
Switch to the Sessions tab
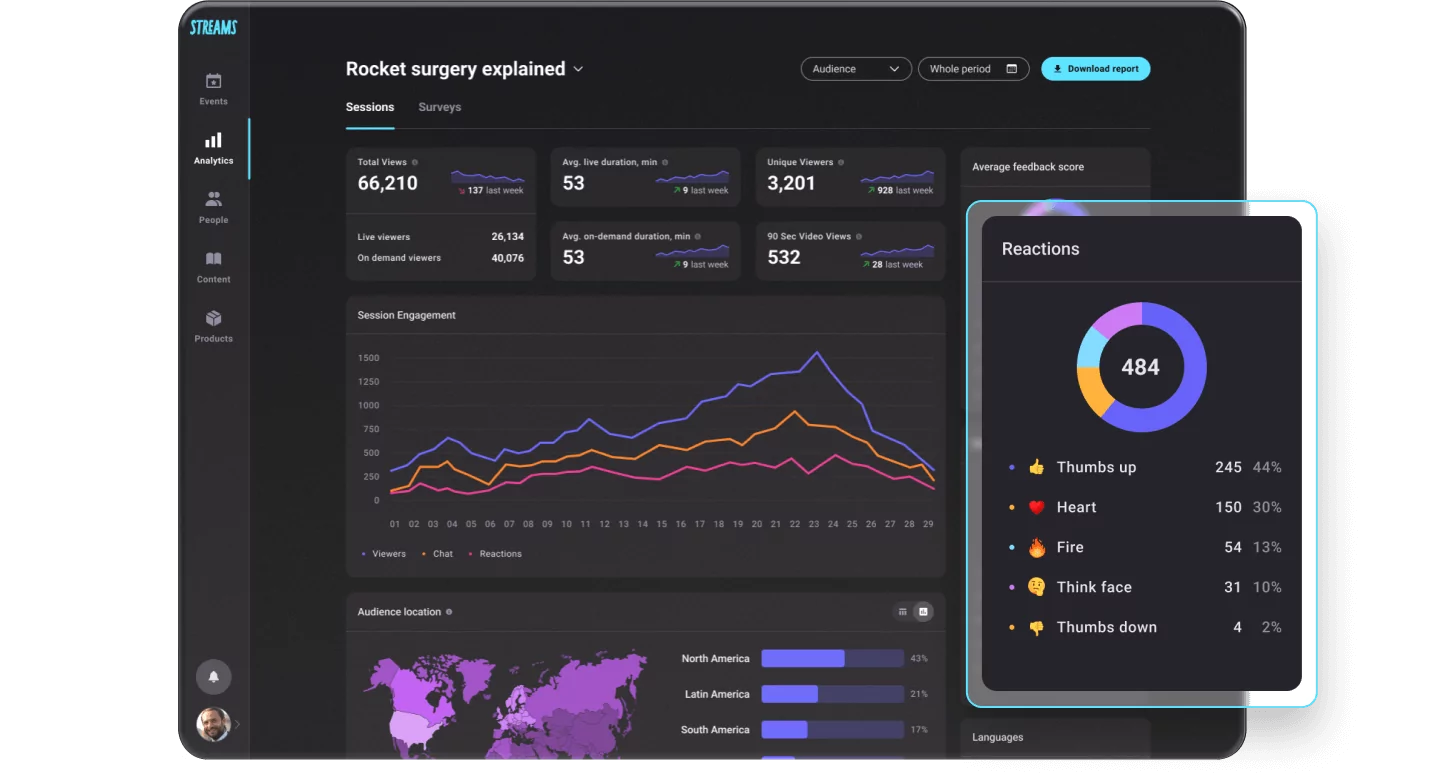pyautogui.click(x=370, y=107)
